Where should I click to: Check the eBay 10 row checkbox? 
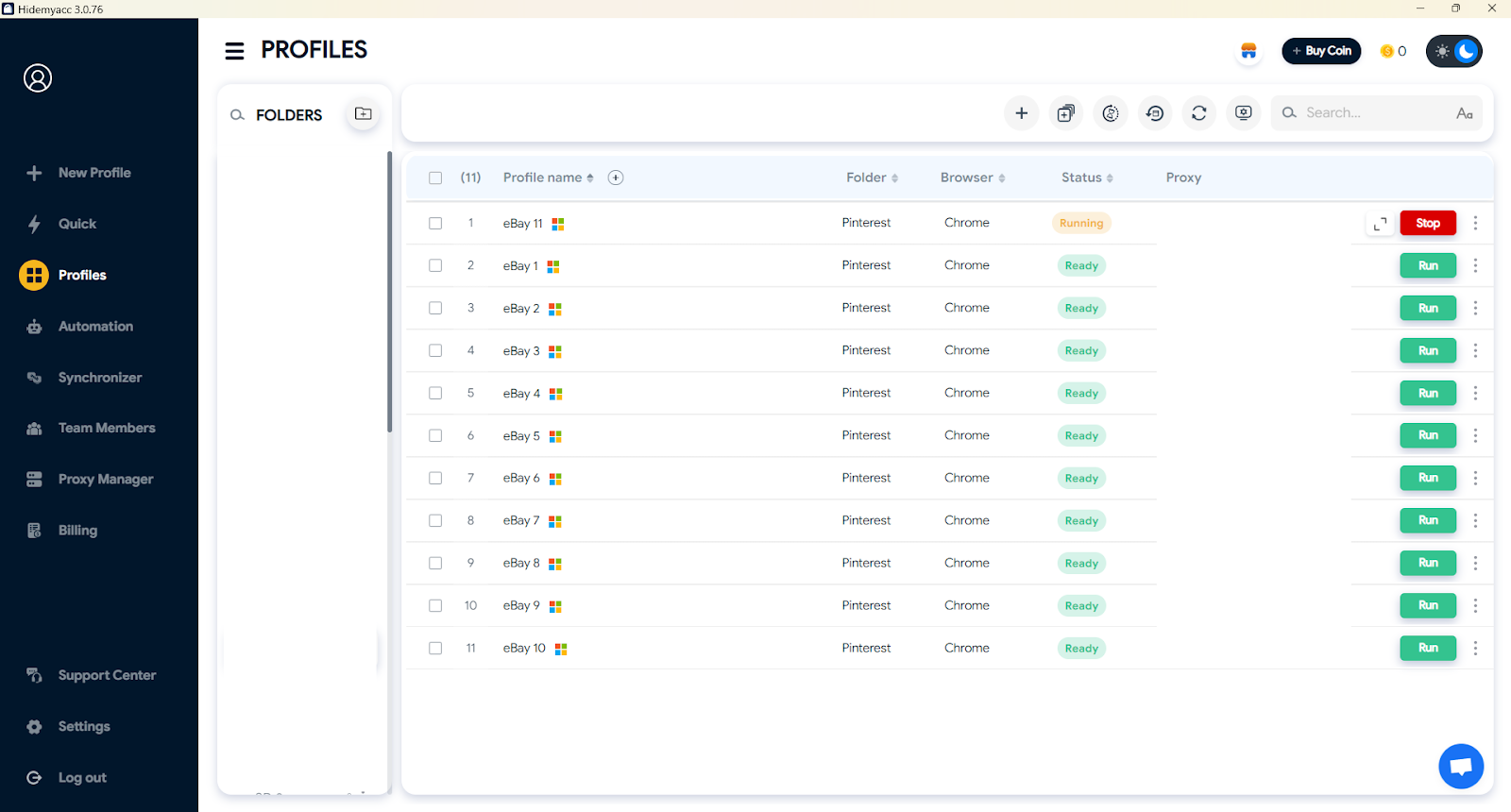click(435, 649)
